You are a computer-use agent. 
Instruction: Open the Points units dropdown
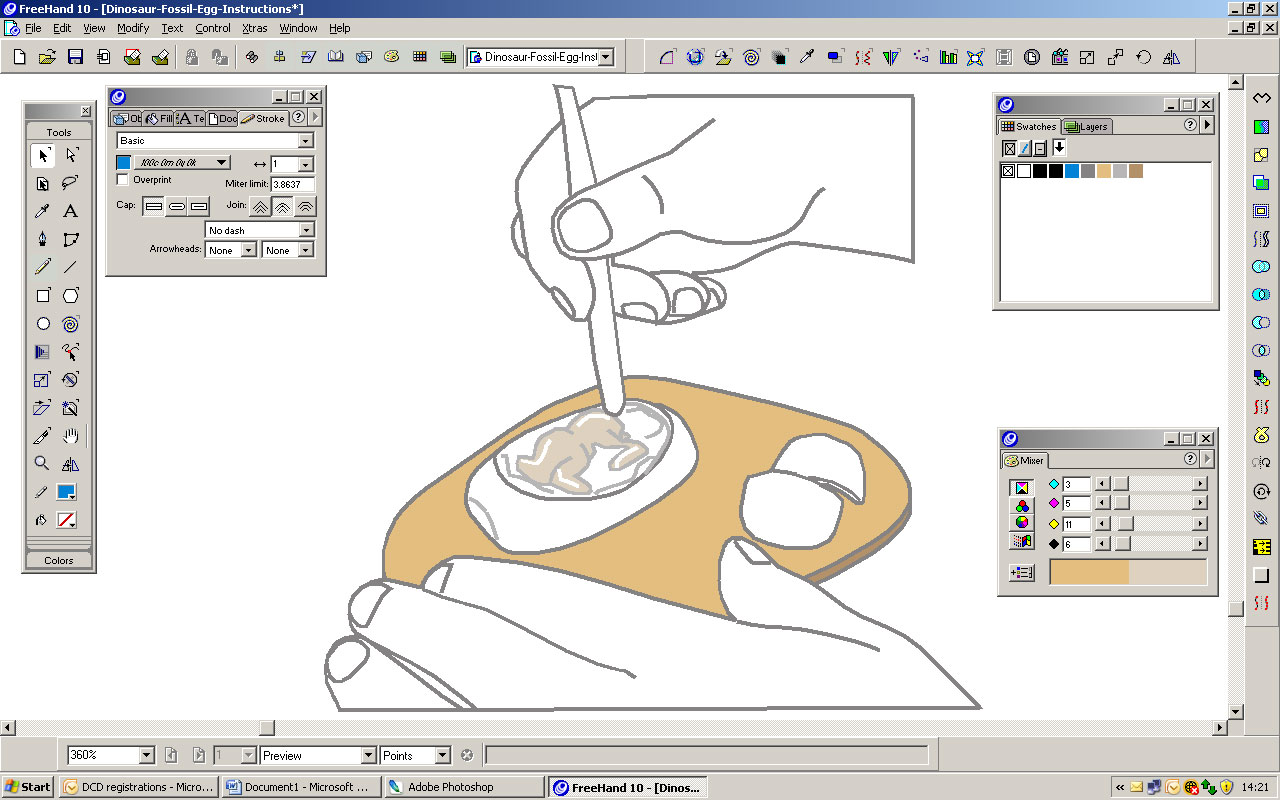pos(416,755)
